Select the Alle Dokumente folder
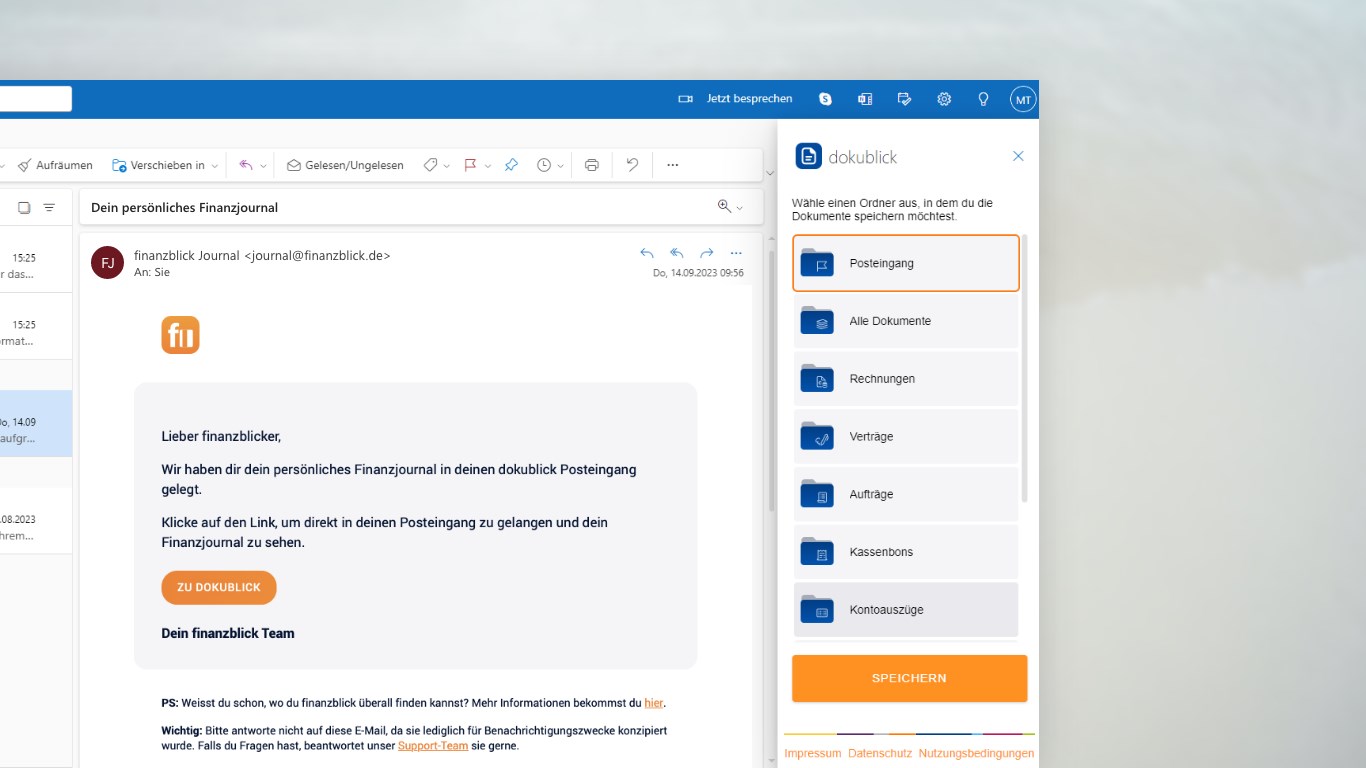The height and width of the screenshot is (768, 1366). pyautogui.click(x=906, y=321)
